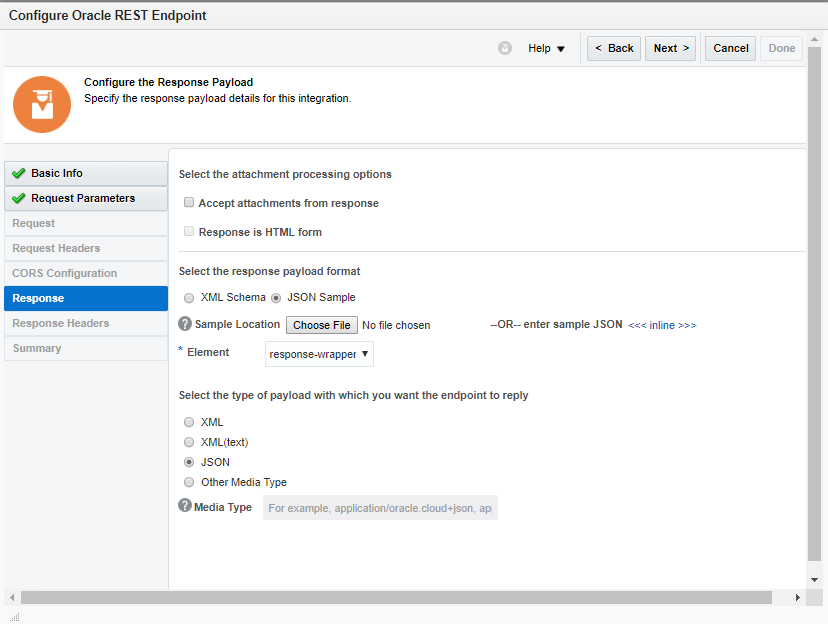Screen dimensions: 828x624
Task: Choose the XML(text) reply payload option
Action: pyautogui.click(x=189, y=442)
